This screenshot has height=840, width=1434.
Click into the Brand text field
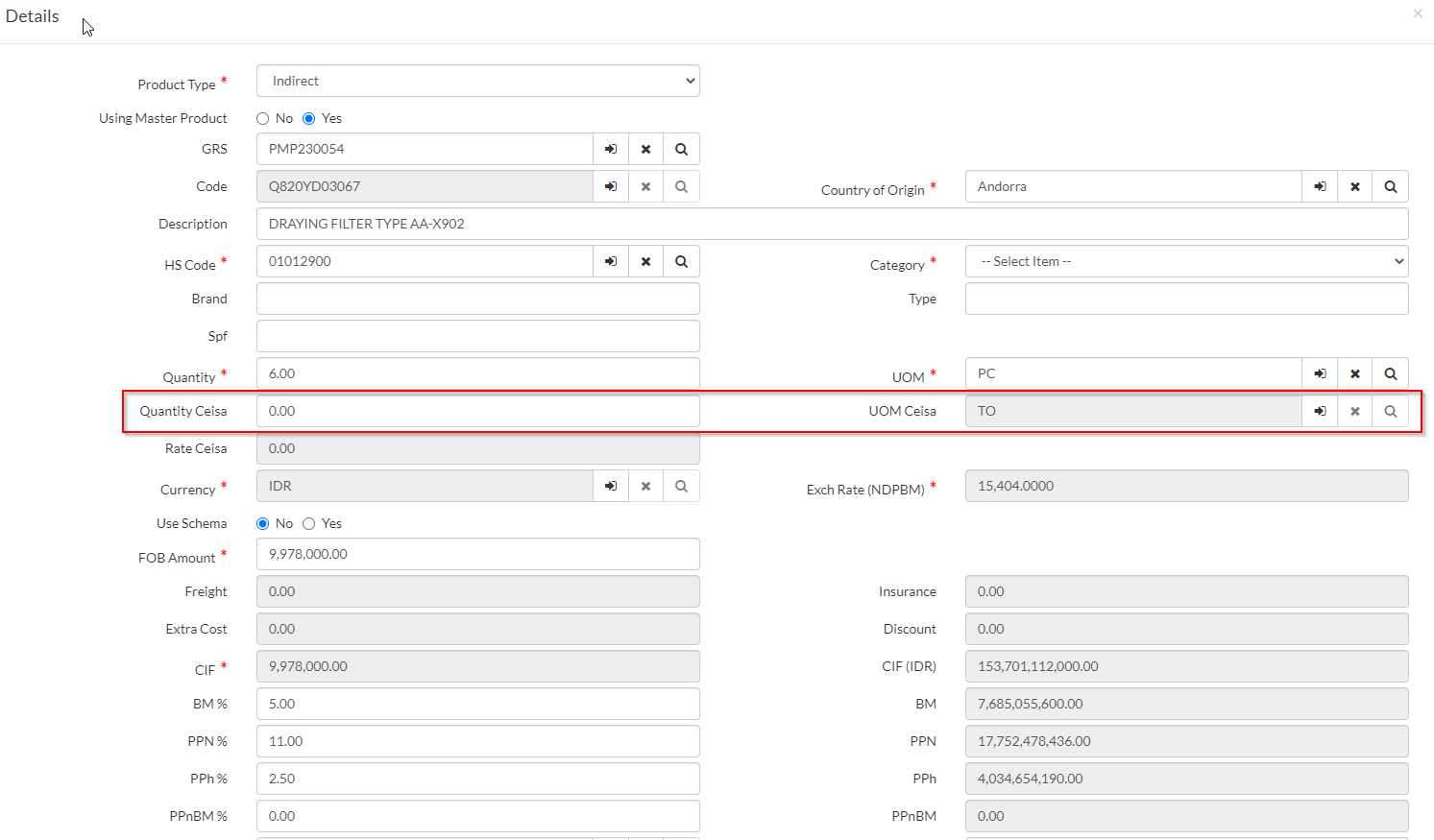click(x=477, y=299)
